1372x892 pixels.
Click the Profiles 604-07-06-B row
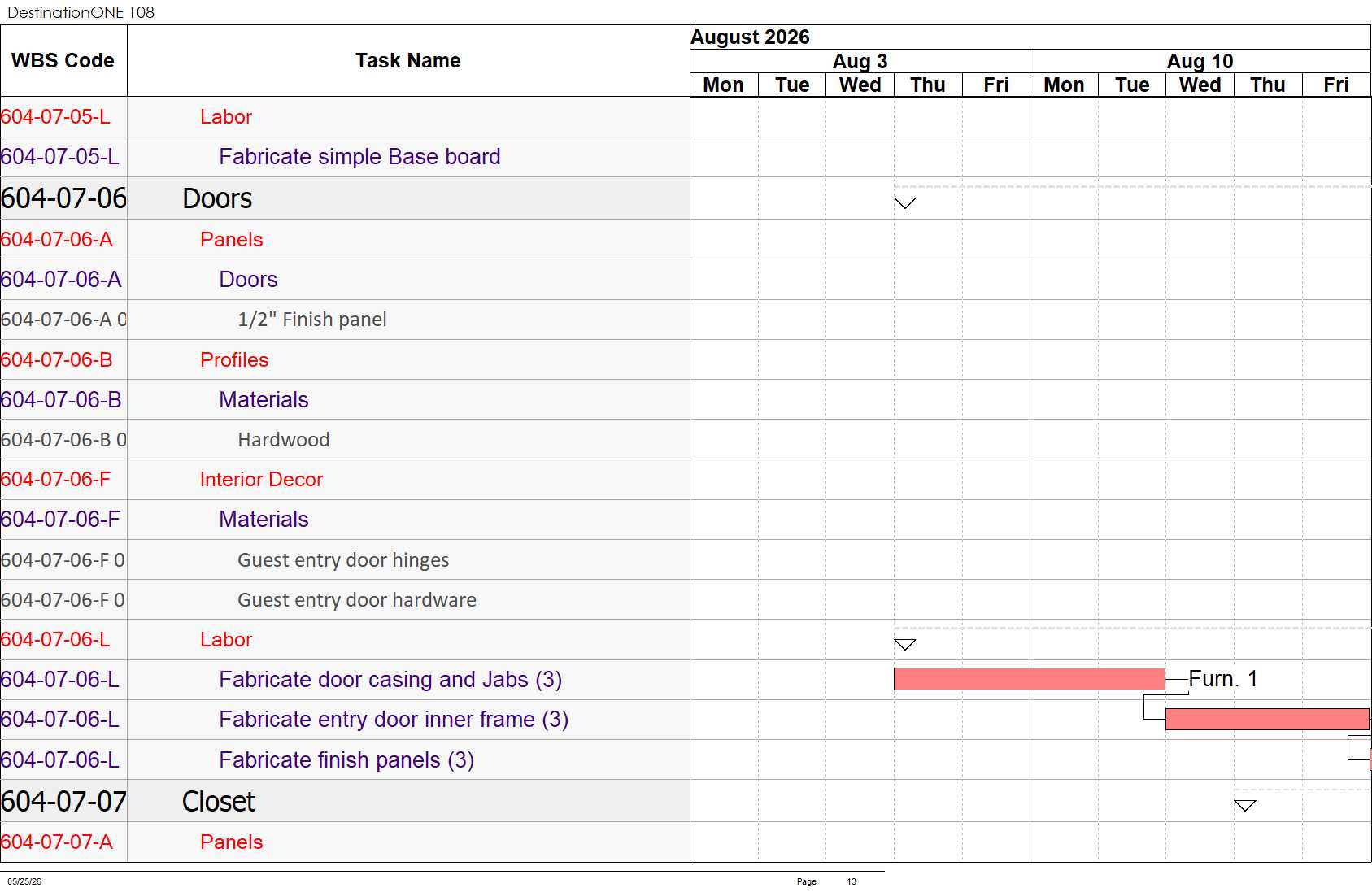[x=345, y=359]
